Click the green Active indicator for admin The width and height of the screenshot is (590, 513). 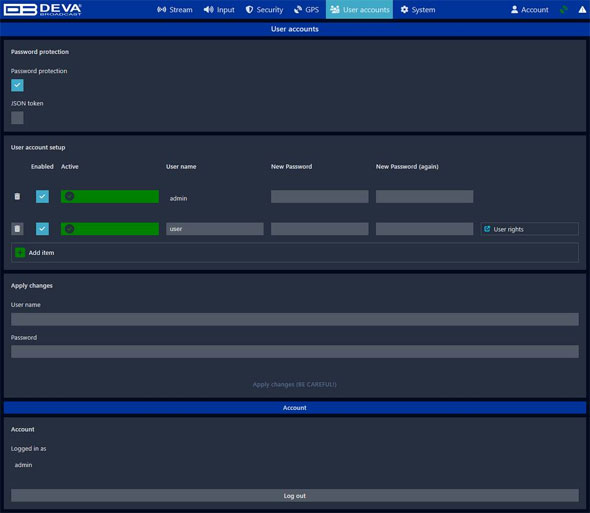point(110,196)
